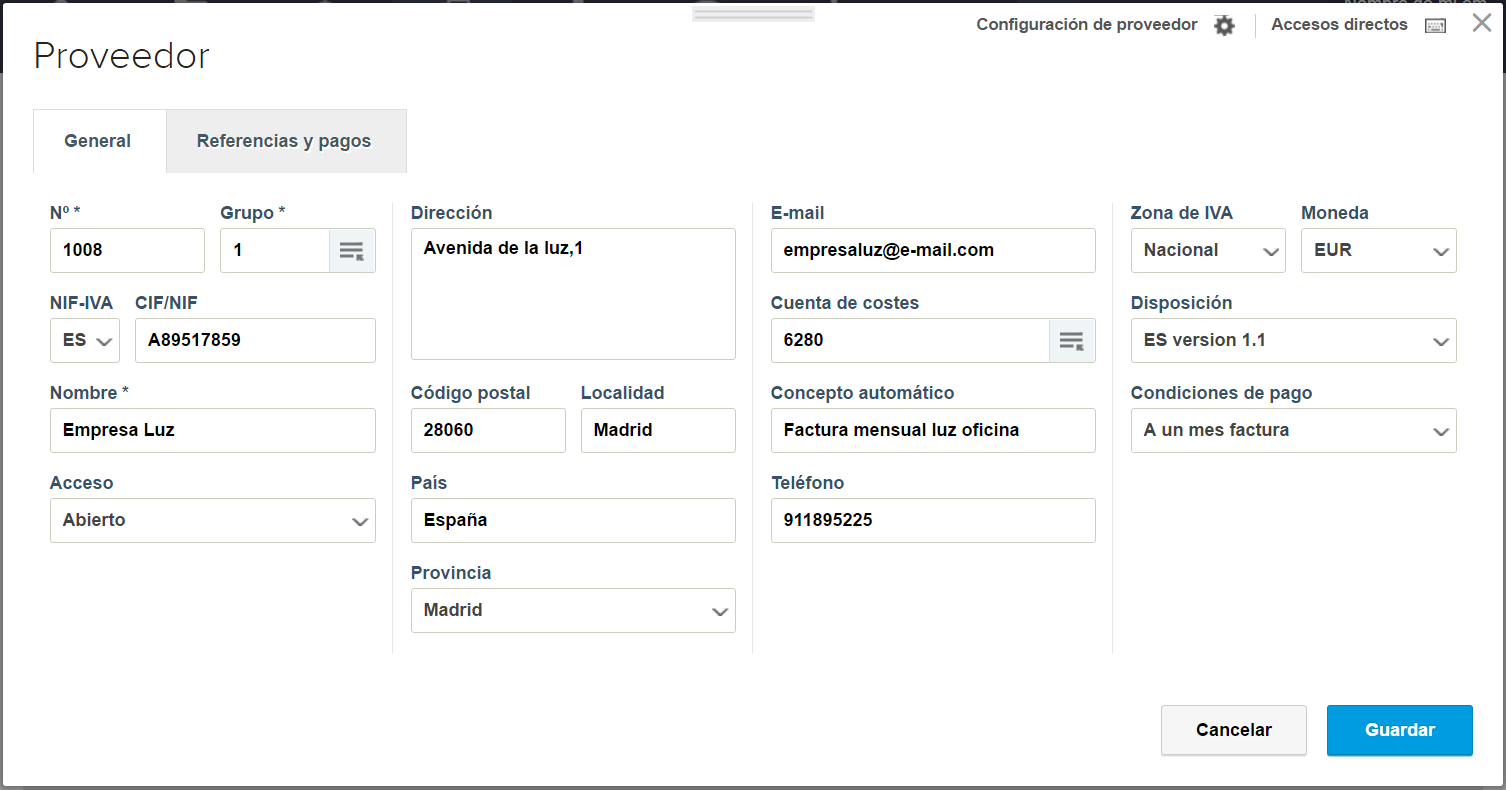Click the Dirección label
This screenshot has height=790, width=1506.
tap(451, 213)
